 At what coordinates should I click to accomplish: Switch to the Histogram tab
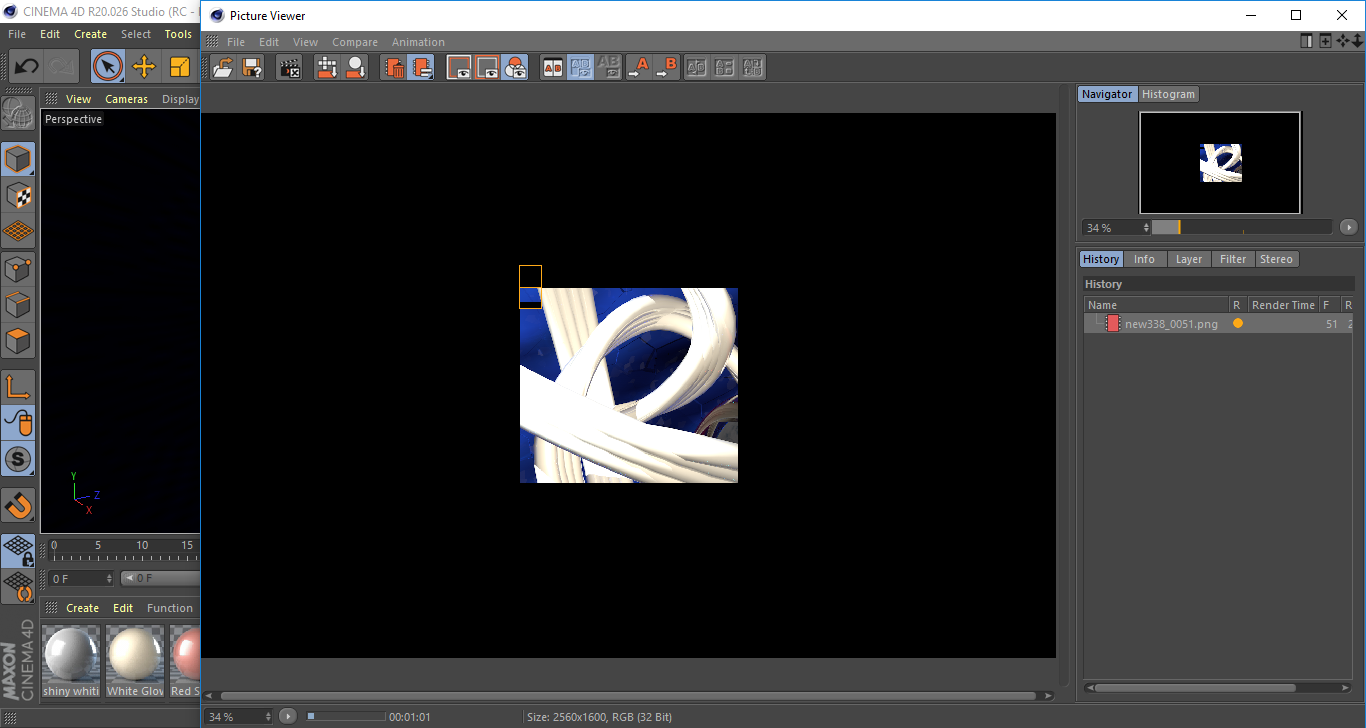coord(1168,94)
